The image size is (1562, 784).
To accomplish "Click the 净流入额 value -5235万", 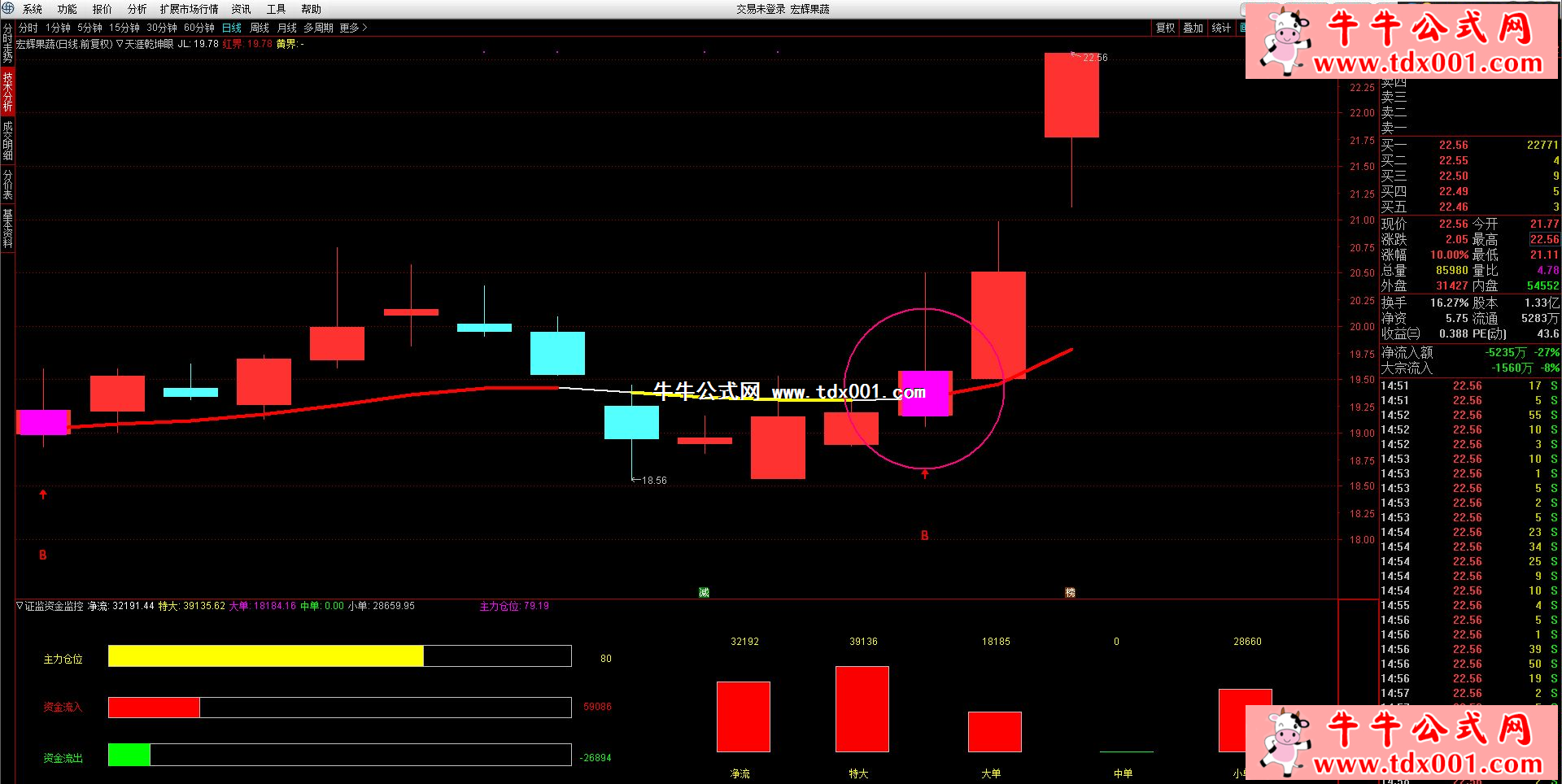I will (x=1506, y=352).
